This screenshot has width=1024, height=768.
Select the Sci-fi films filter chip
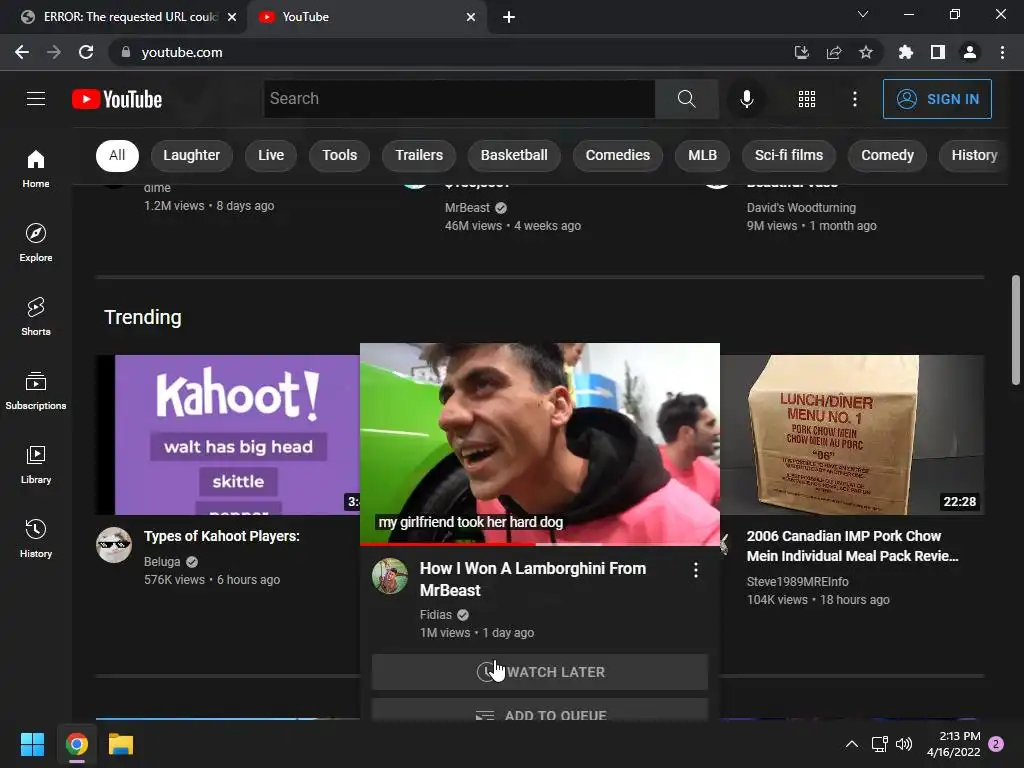click(789, 155)
